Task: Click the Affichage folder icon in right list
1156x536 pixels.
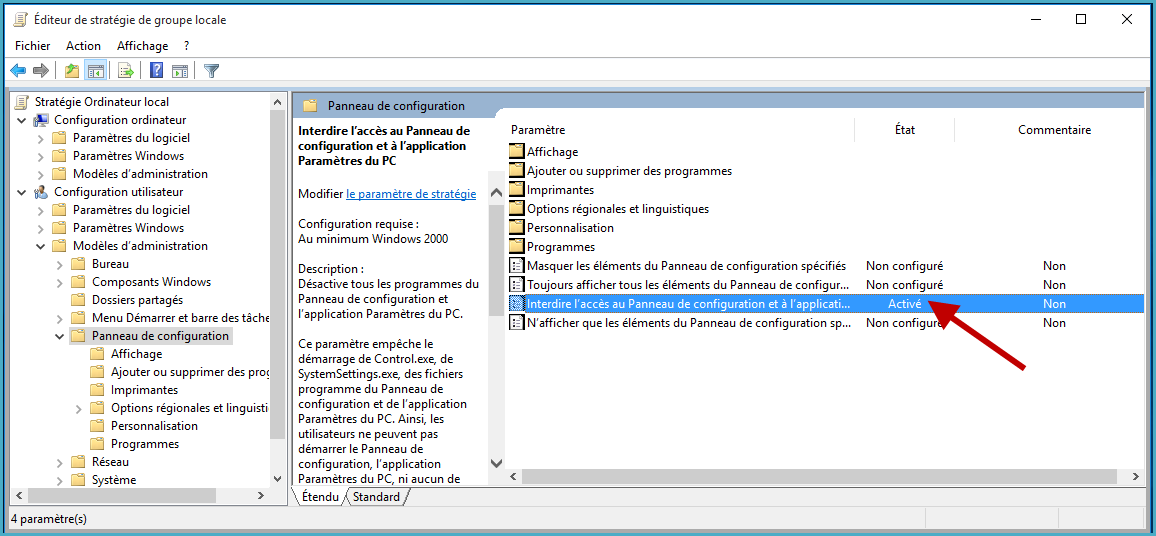Action: click(517, 151)
